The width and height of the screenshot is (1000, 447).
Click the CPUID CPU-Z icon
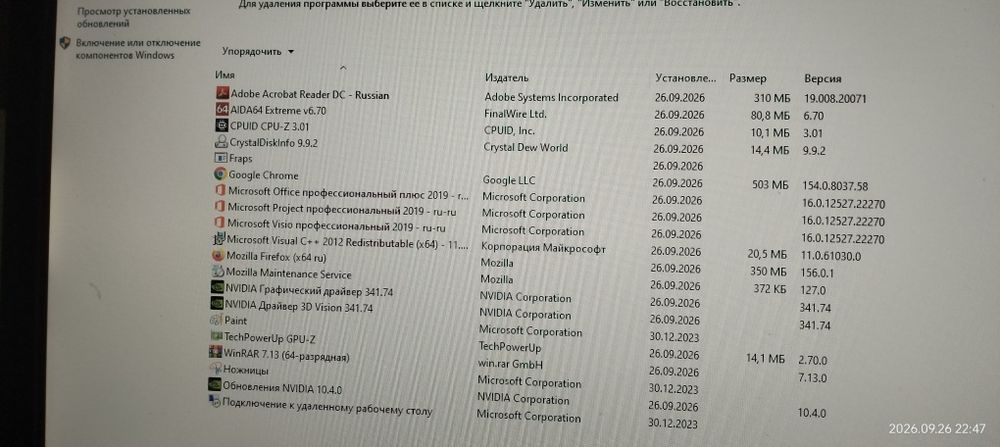pos(222,126)
